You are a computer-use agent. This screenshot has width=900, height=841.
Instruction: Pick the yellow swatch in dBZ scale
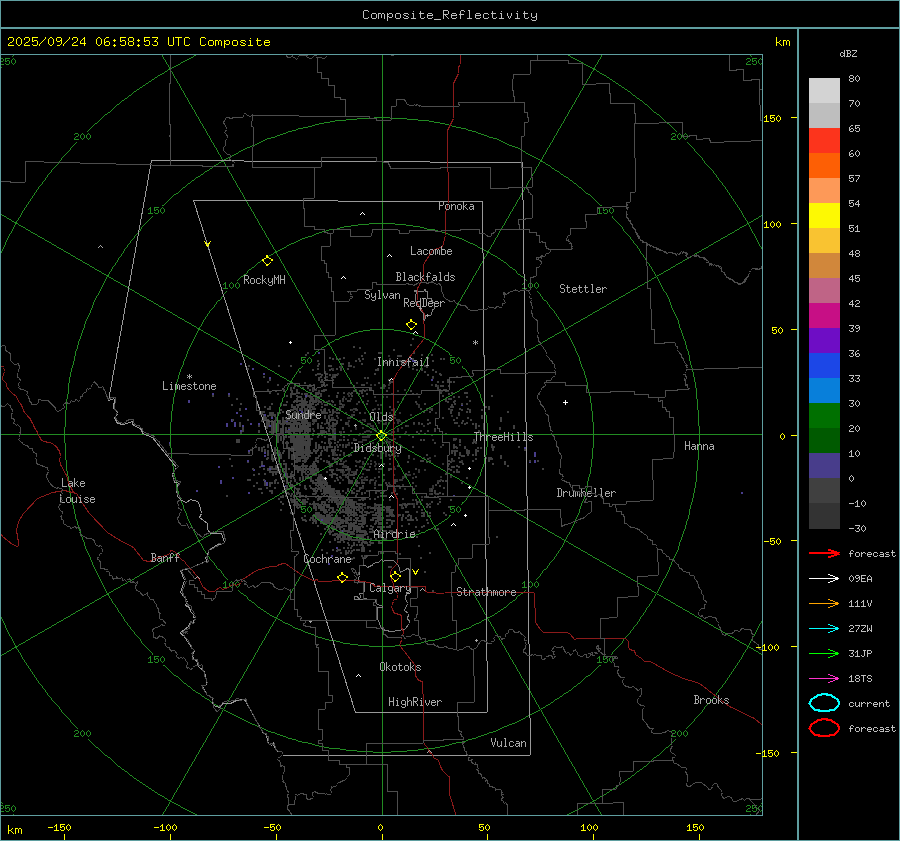click(824, 215)
